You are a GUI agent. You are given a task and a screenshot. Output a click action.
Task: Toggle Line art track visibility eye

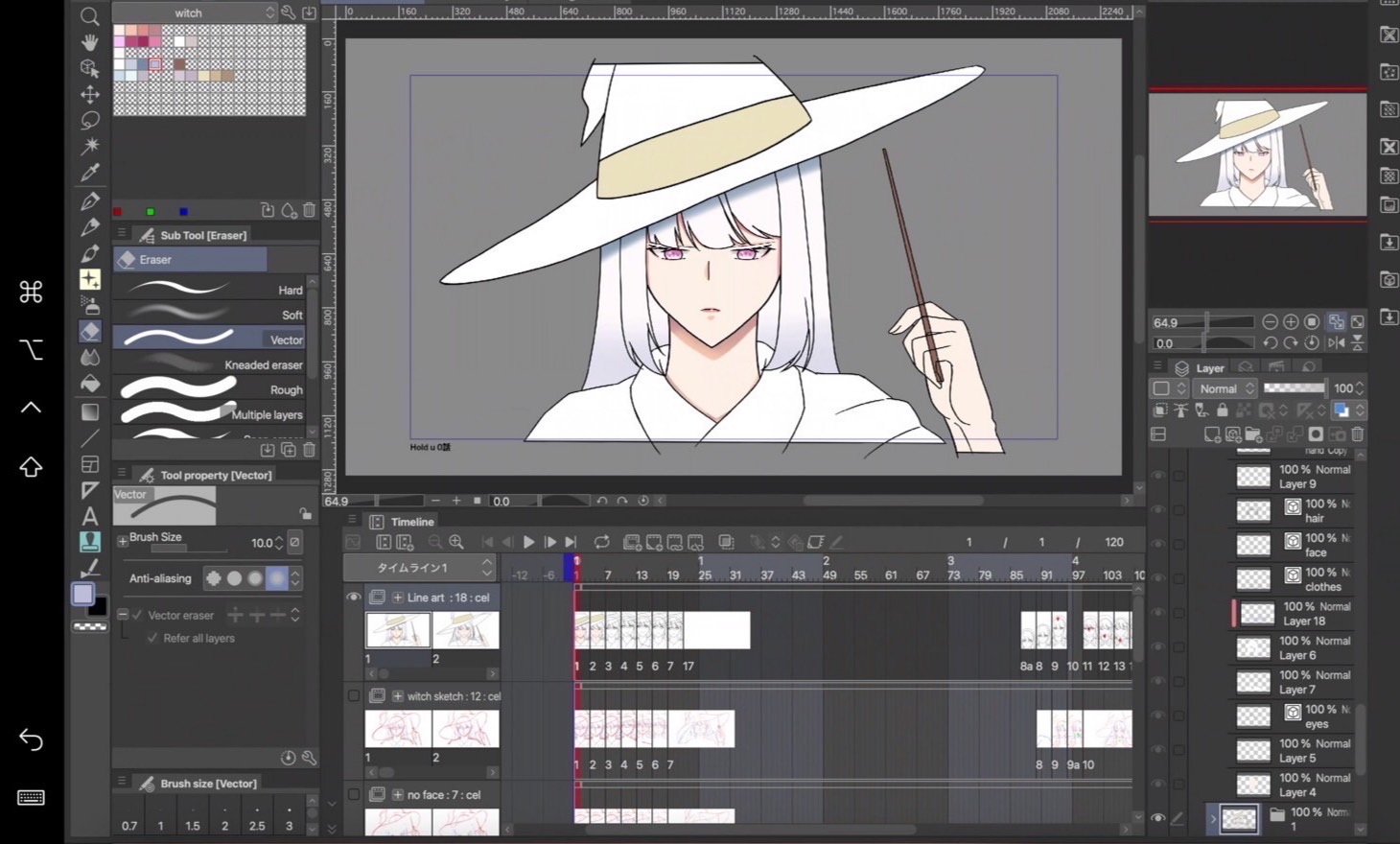[x=353, y=597]
